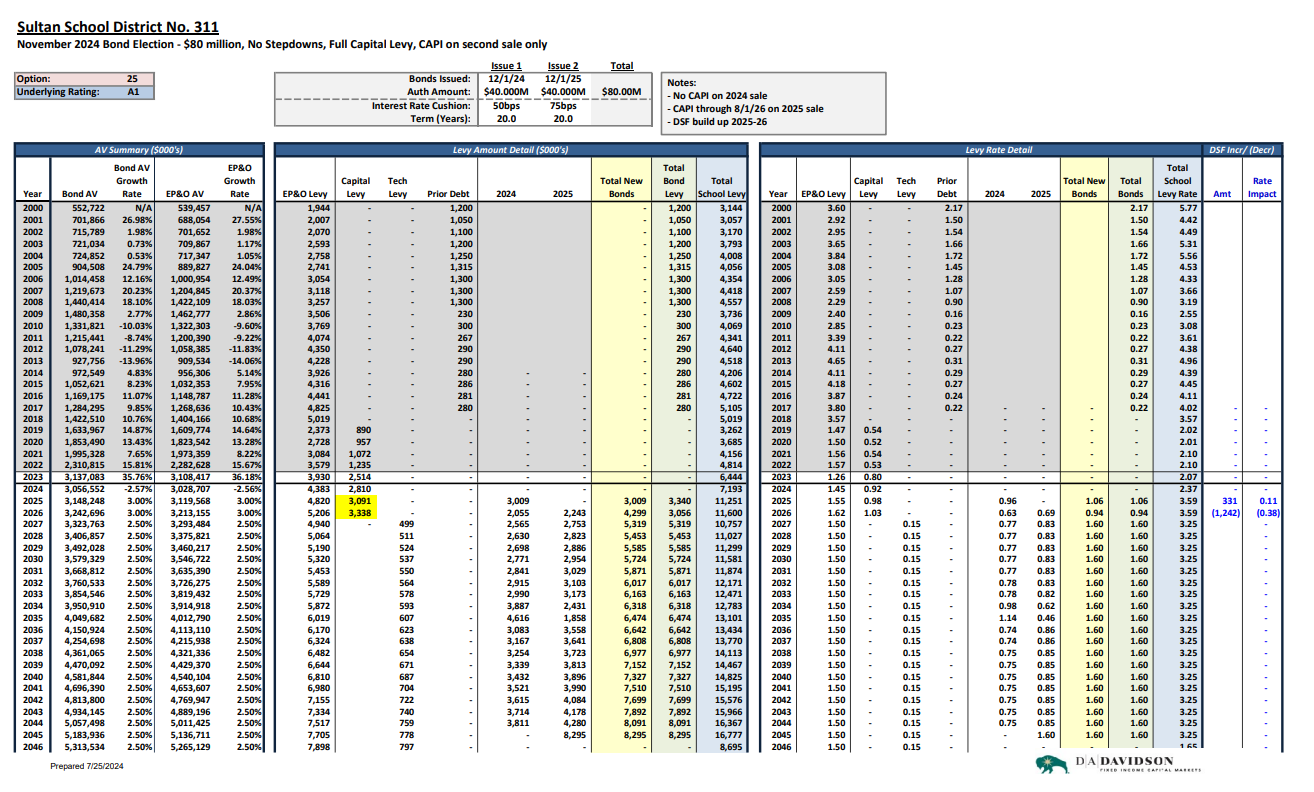The image size is (1314, 792).
Task: Select the 2000 Total School Levy Rate 5.77
Action: coord(1188,206)
